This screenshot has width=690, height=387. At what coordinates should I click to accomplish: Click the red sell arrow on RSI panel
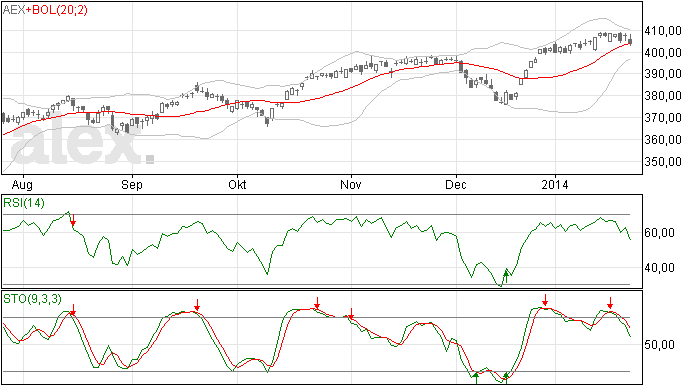pos(73,220)
